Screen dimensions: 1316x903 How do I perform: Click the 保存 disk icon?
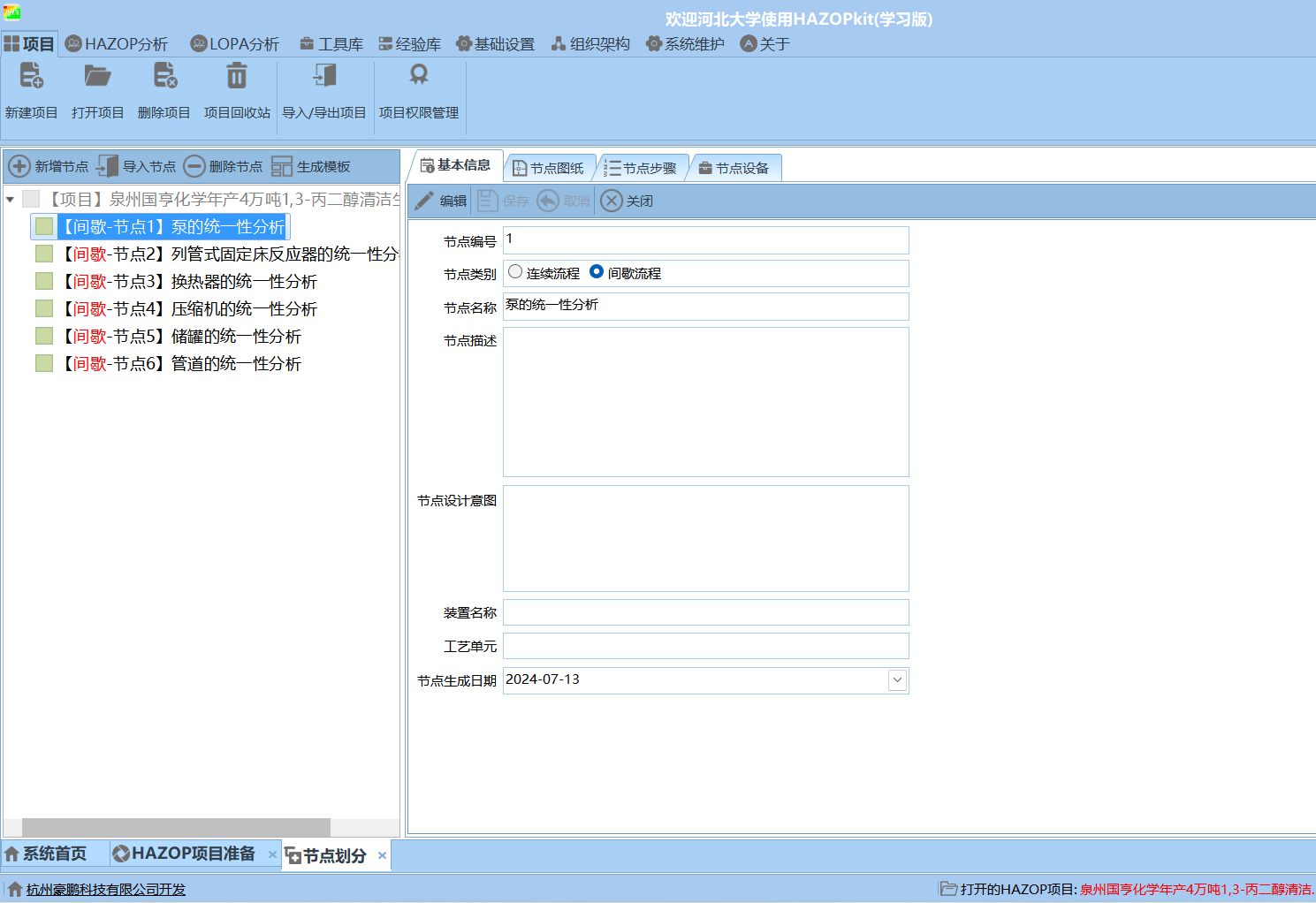pos(488,201)
